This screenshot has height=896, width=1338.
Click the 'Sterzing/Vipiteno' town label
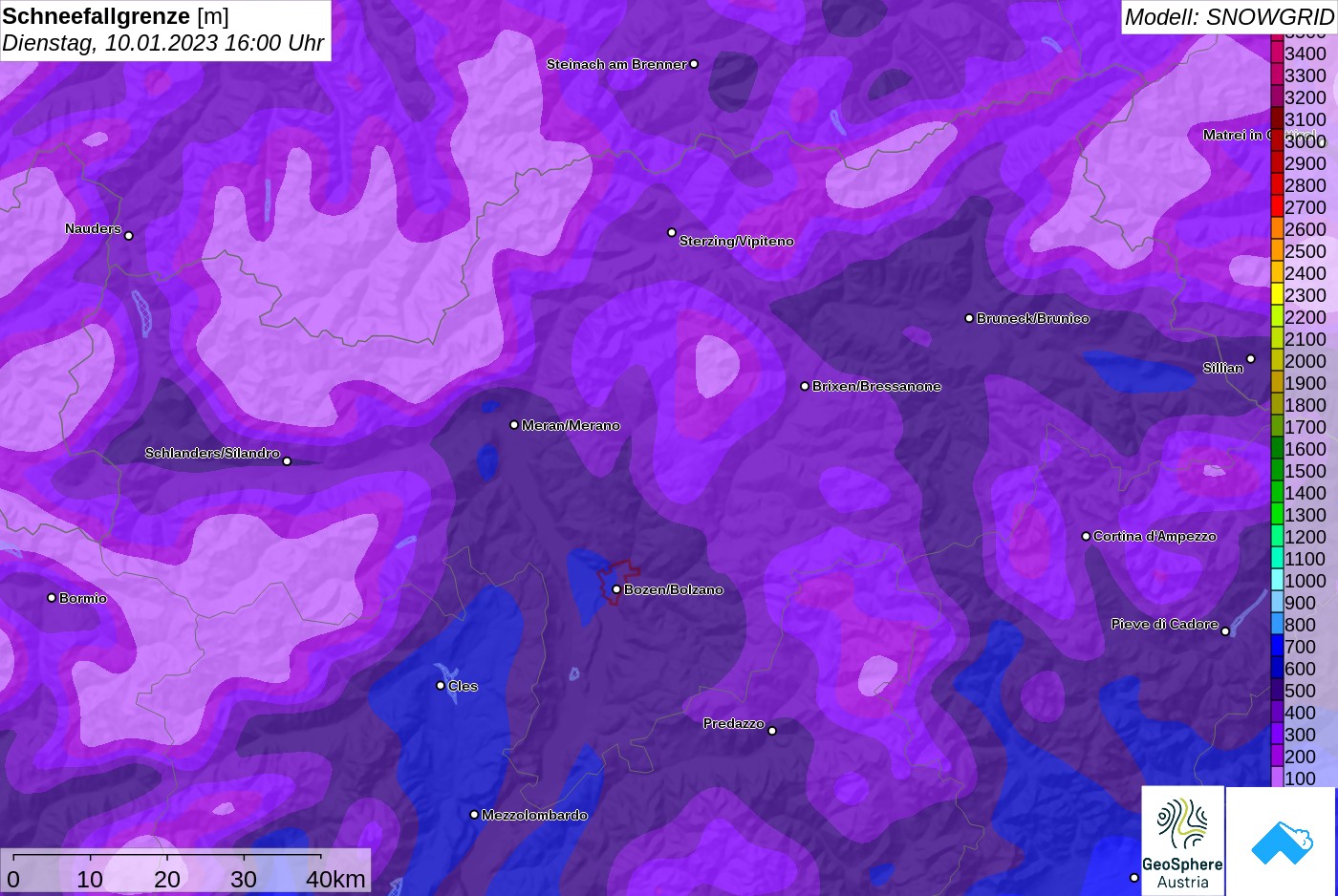(x=737, y=242)
